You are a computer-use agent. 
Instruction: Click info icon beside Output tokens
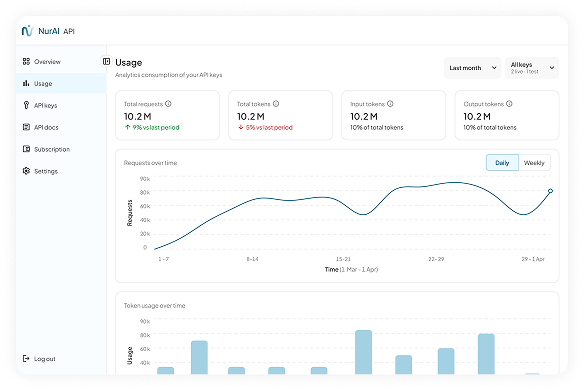coord(509,104)
